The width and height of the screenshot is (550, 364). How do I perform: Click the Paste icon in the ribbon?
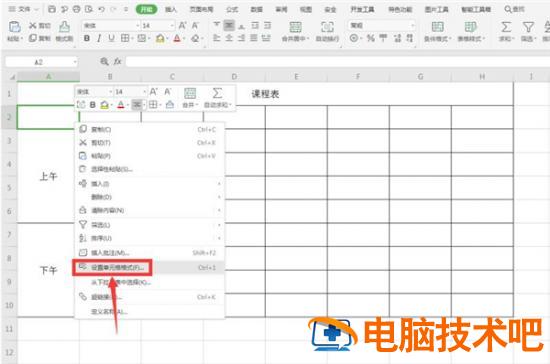click(14, 27)
